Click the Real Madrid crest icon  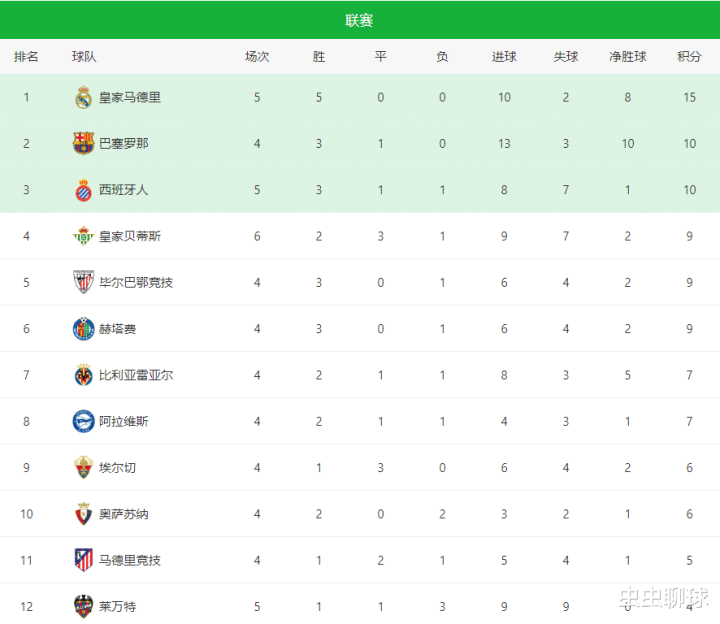84,97
